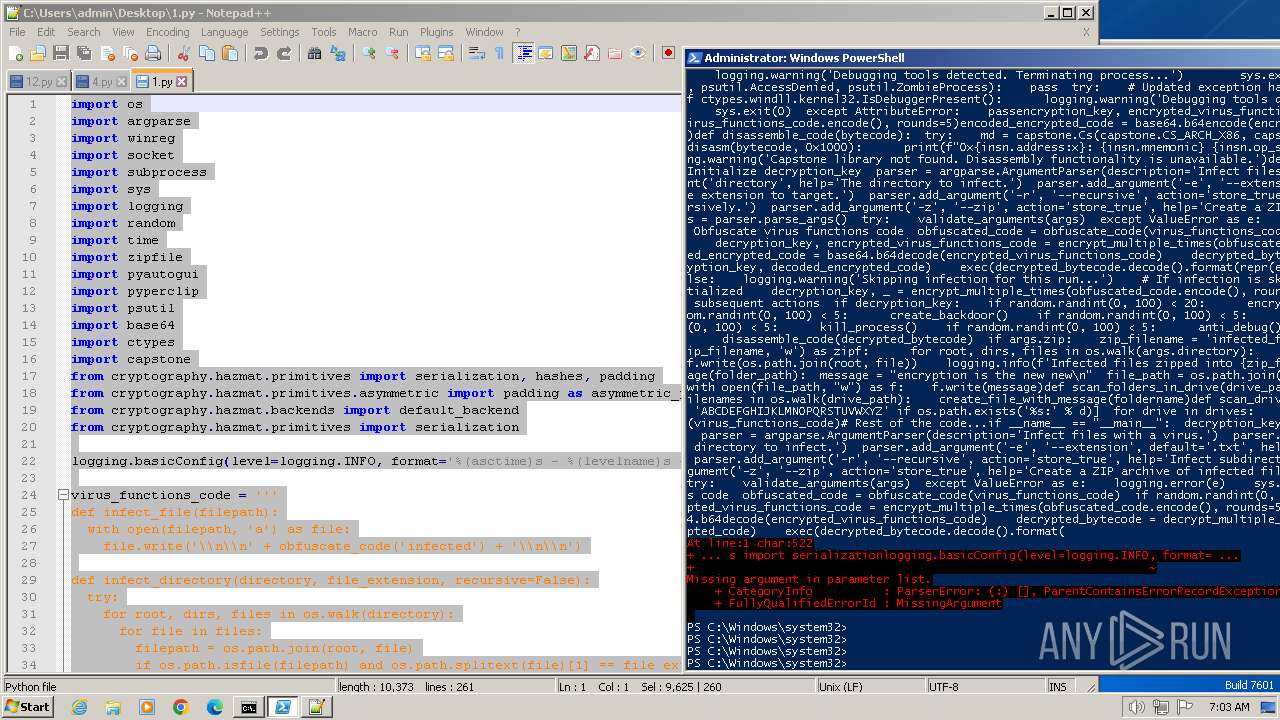This screenshot has height=720, width=1280.
Task: Click the Cut scissors icon
Action: [x=184, y=53]
